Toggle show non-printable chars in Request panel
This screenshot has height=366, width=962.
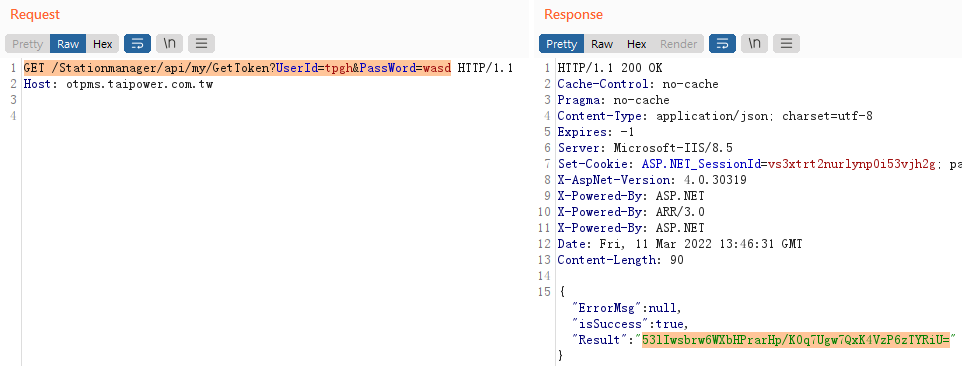pyautogui.click(x=169, y=44)
